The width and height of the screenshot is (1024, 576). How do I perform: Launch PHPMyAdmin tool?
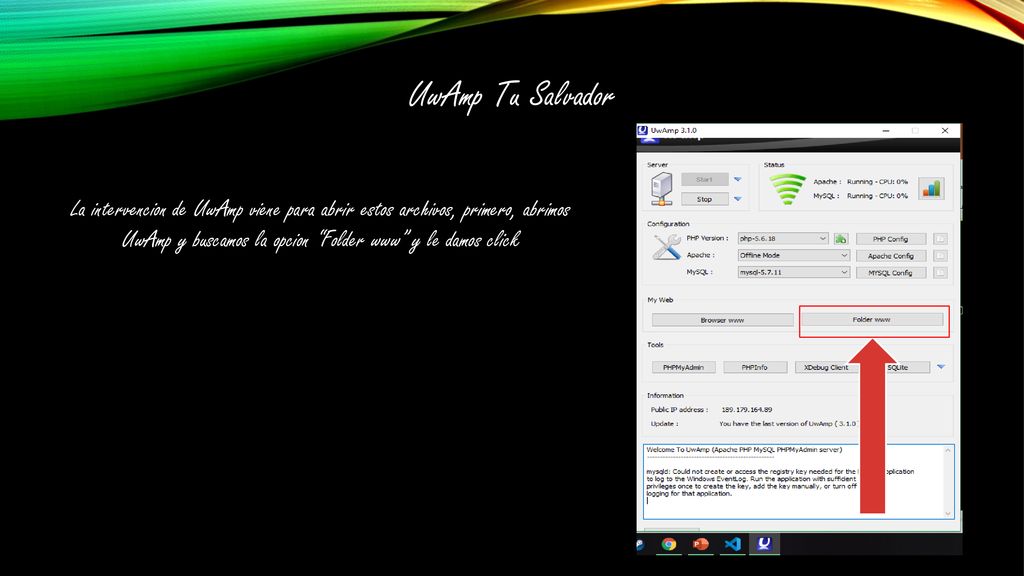[683, 368]
